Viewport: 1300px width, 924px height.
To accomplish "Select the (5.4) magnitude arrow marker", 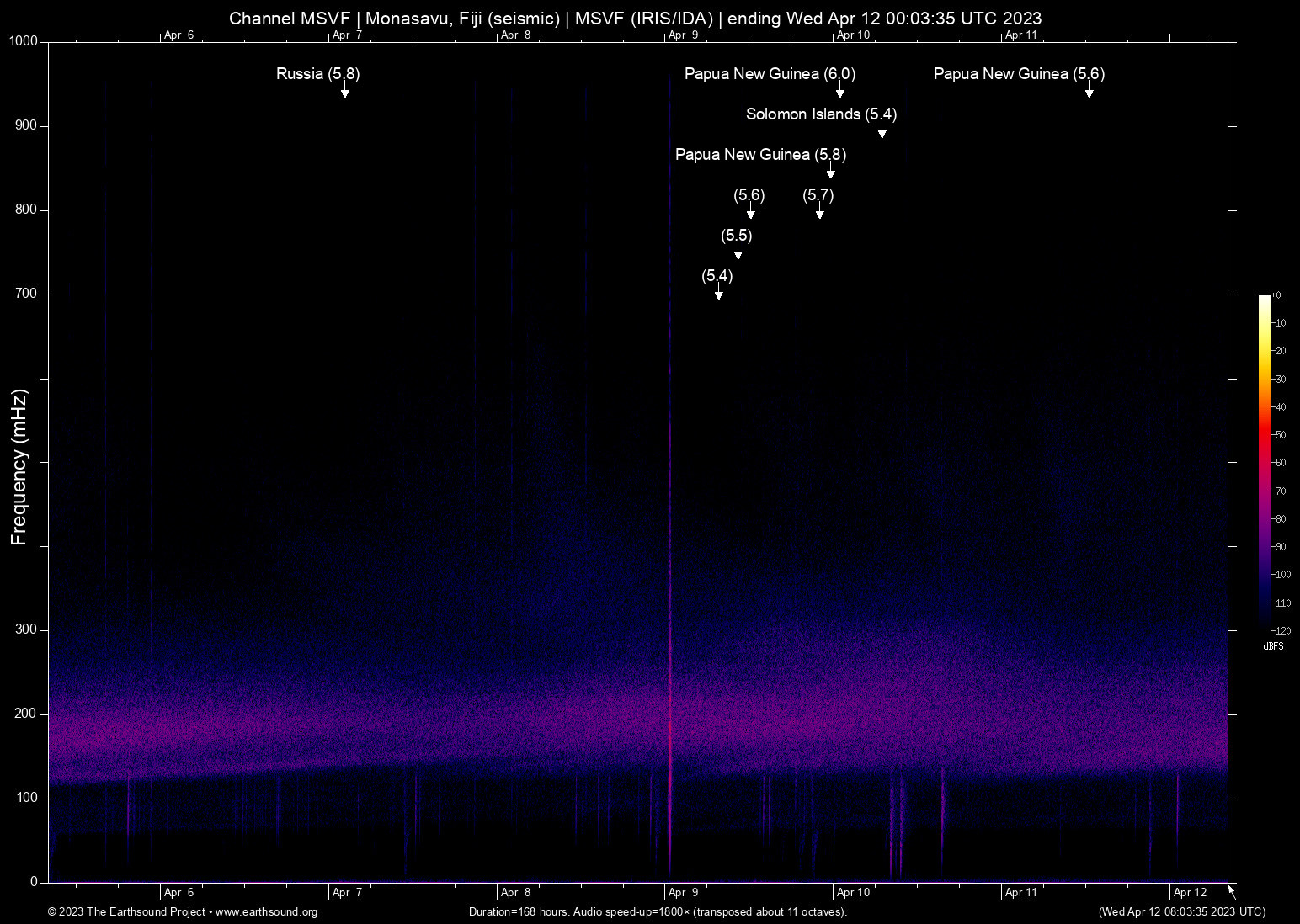I will [x=718, y=295].
